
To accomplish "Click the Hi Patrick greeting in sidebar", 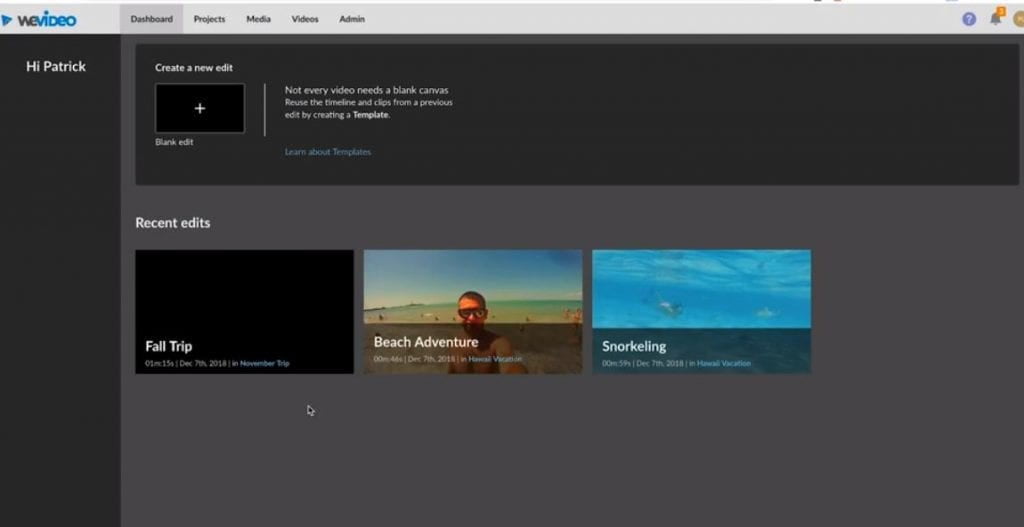I will click(x=56, y=67).
